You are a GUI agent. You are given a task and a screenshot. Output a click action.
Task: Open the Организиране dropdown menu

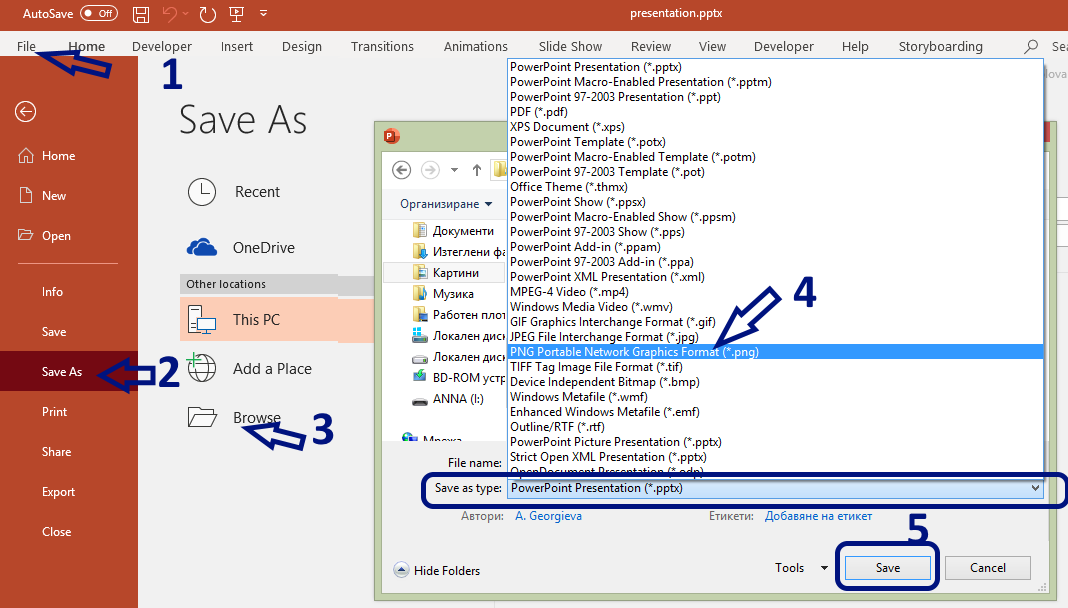click(x=446, y=204)
